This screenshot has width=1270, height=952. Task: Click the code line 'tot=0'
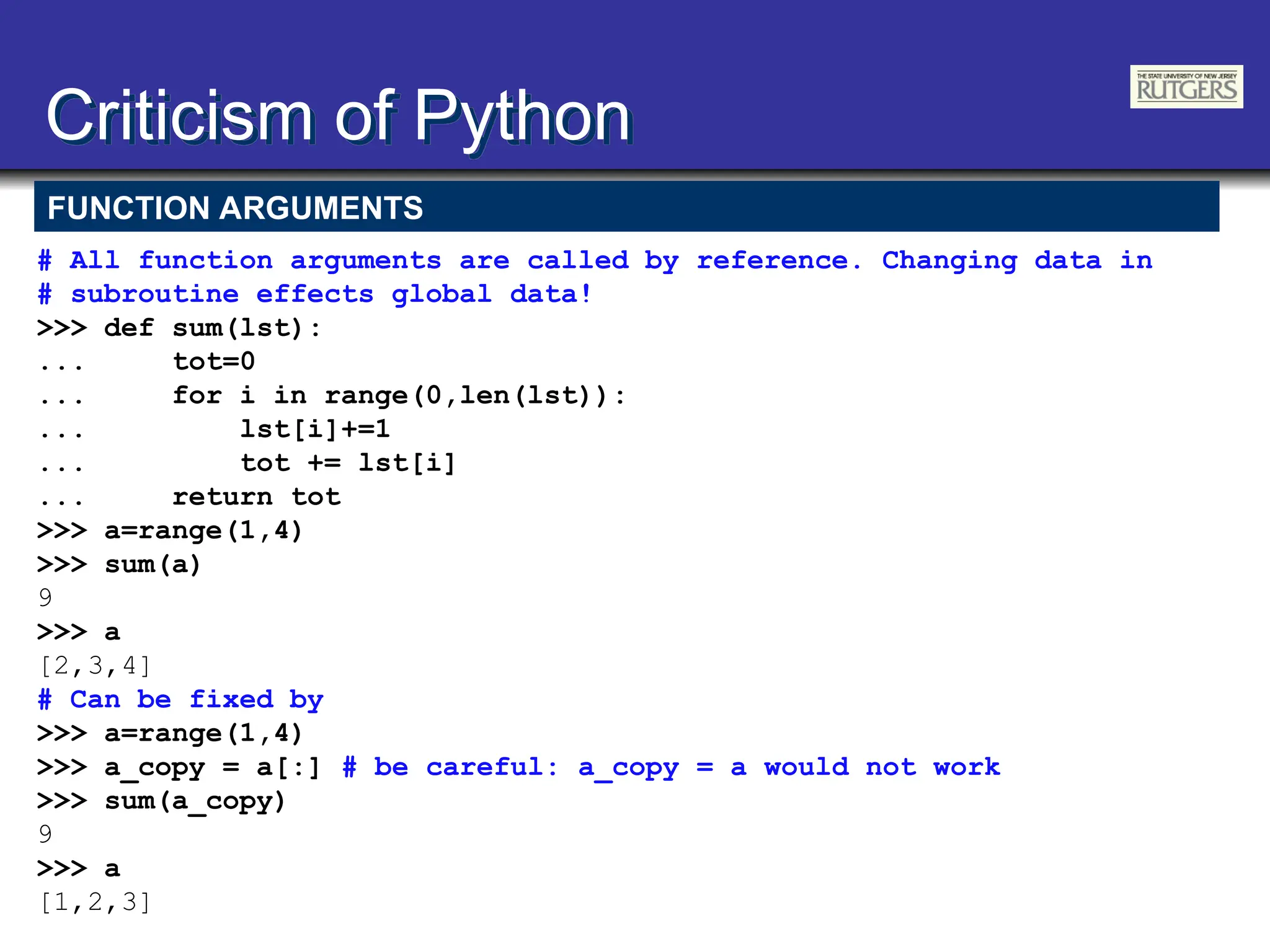[214, 361]
